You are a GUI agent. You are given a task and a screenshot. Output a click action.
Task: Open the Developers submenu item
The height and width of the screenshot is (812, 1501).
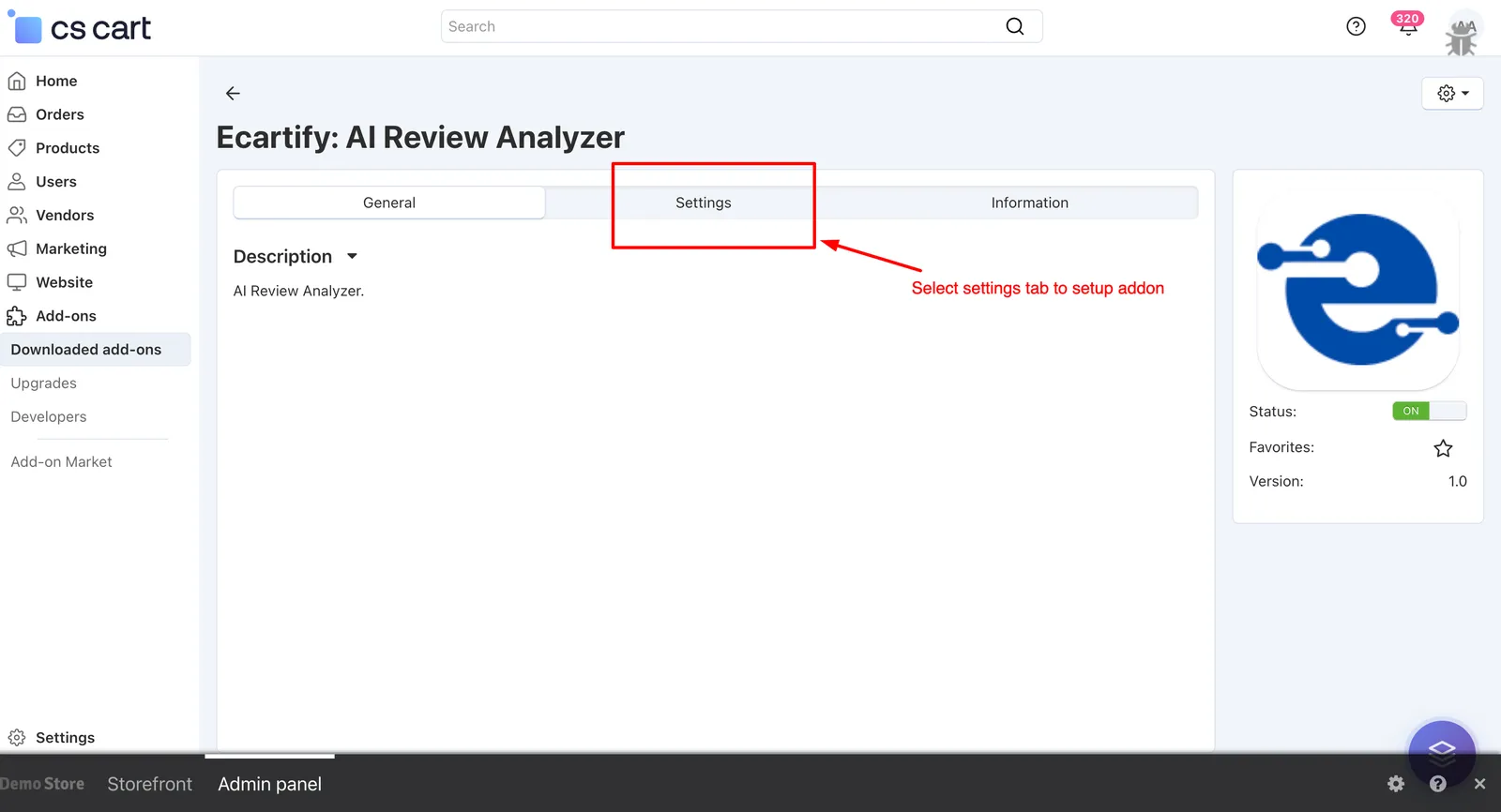49,417
